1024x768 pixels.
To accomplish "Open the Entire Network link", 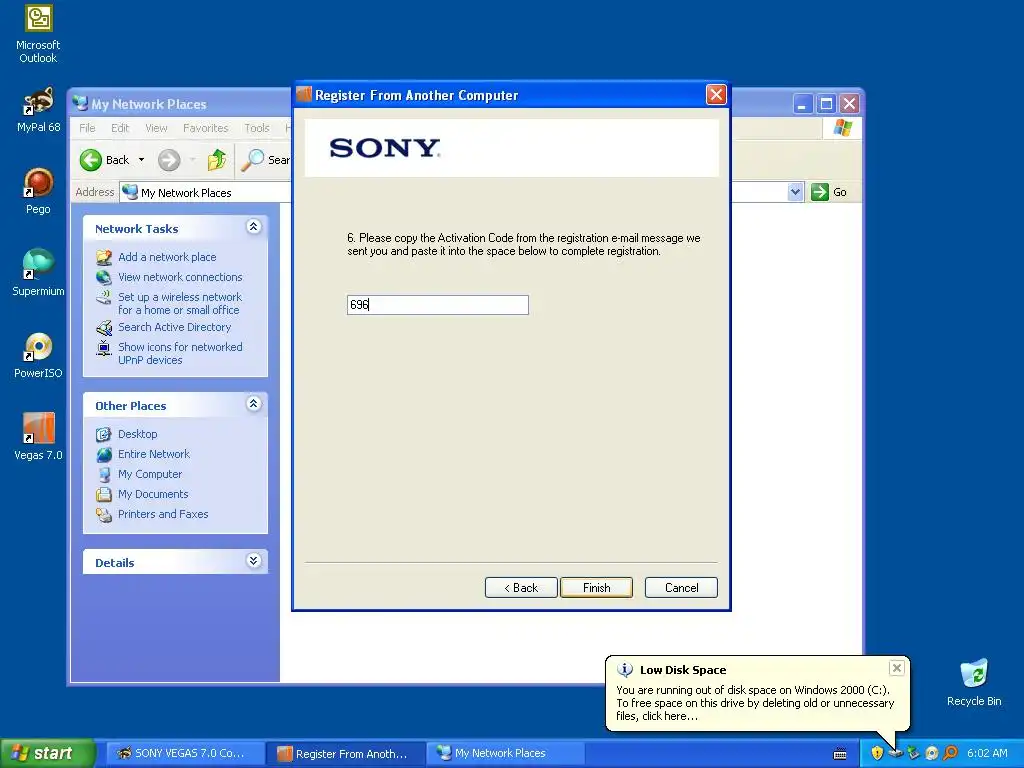I will 153,455.
